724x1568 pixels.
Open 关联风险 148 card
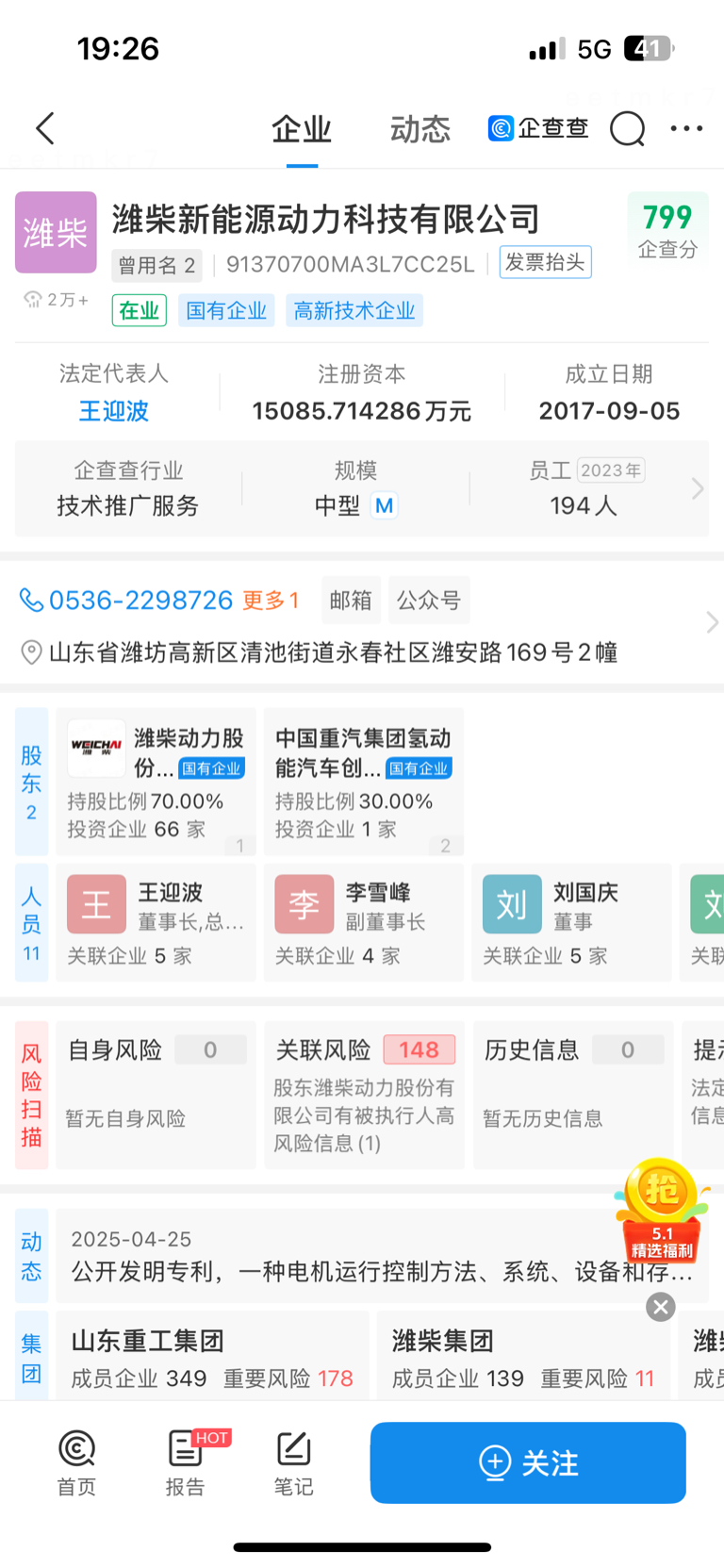coord(364,1096)
